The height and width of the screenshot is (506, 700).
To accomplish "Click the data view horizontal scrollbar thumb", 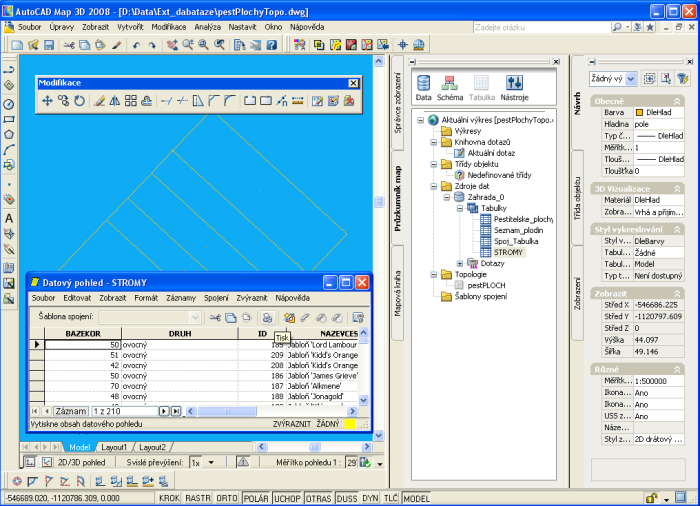I will [x=227, y=411].
